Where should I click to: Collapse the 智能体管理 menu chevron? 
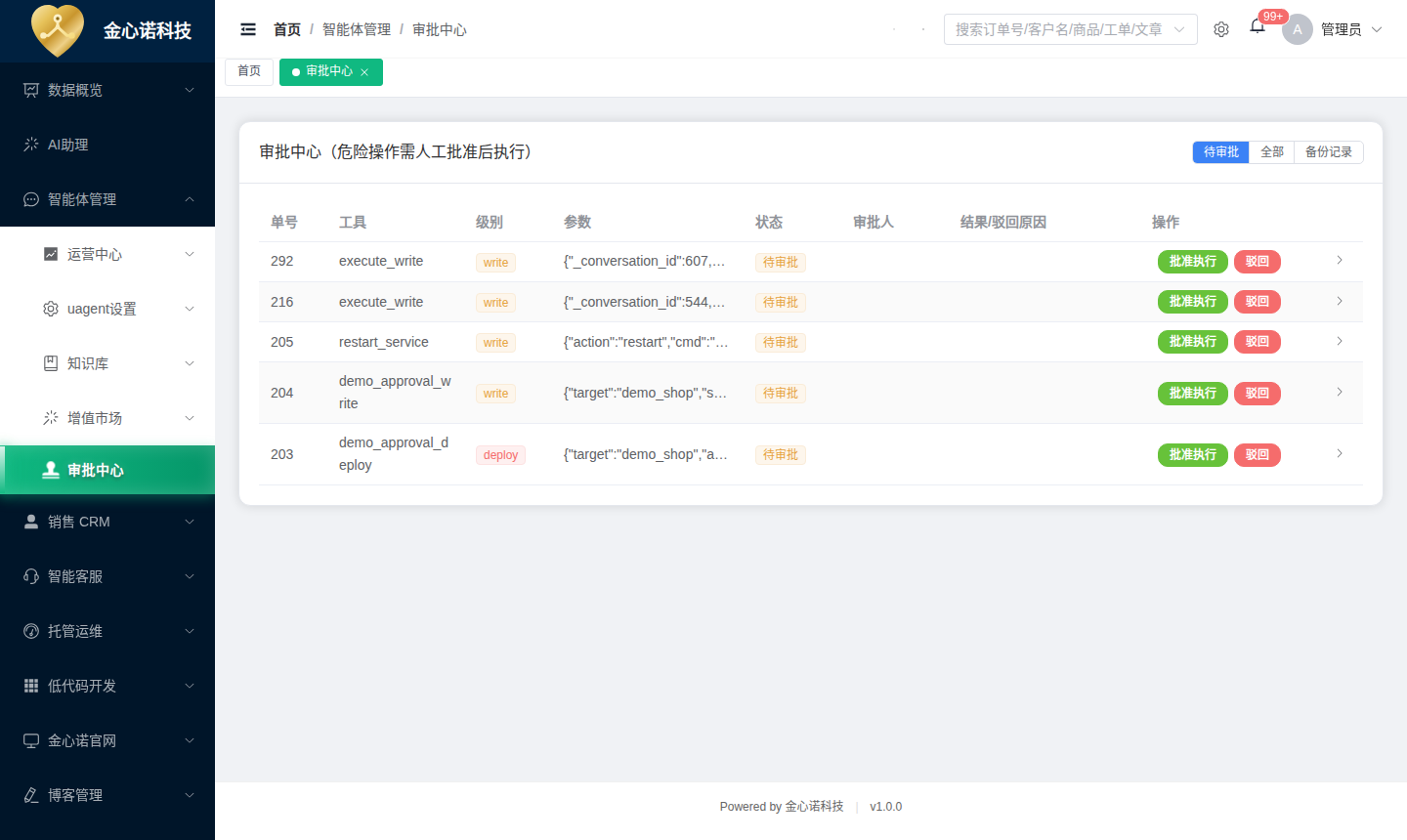coord(190,199)
